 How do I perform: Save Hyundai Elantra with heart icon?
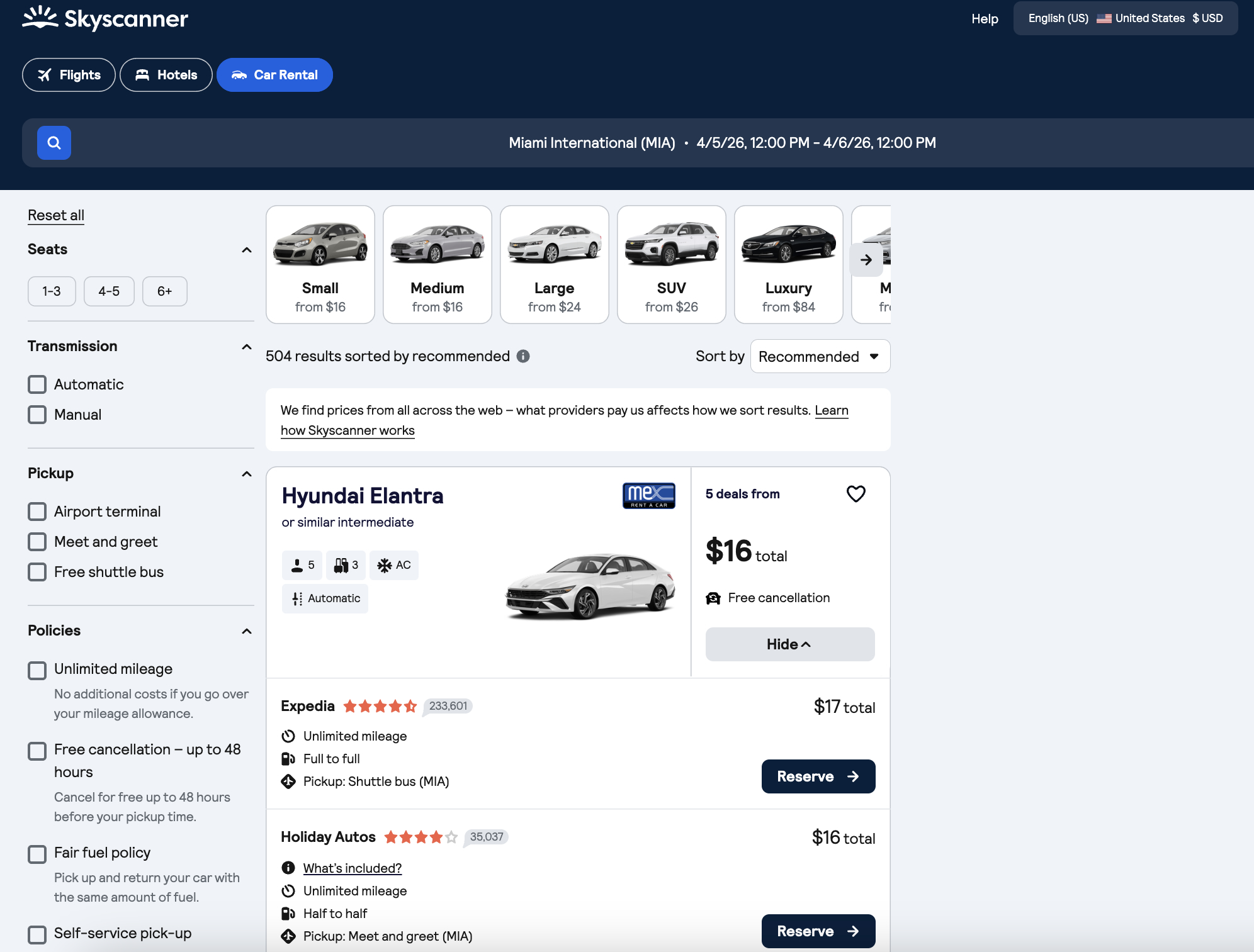tap(856, 494)
